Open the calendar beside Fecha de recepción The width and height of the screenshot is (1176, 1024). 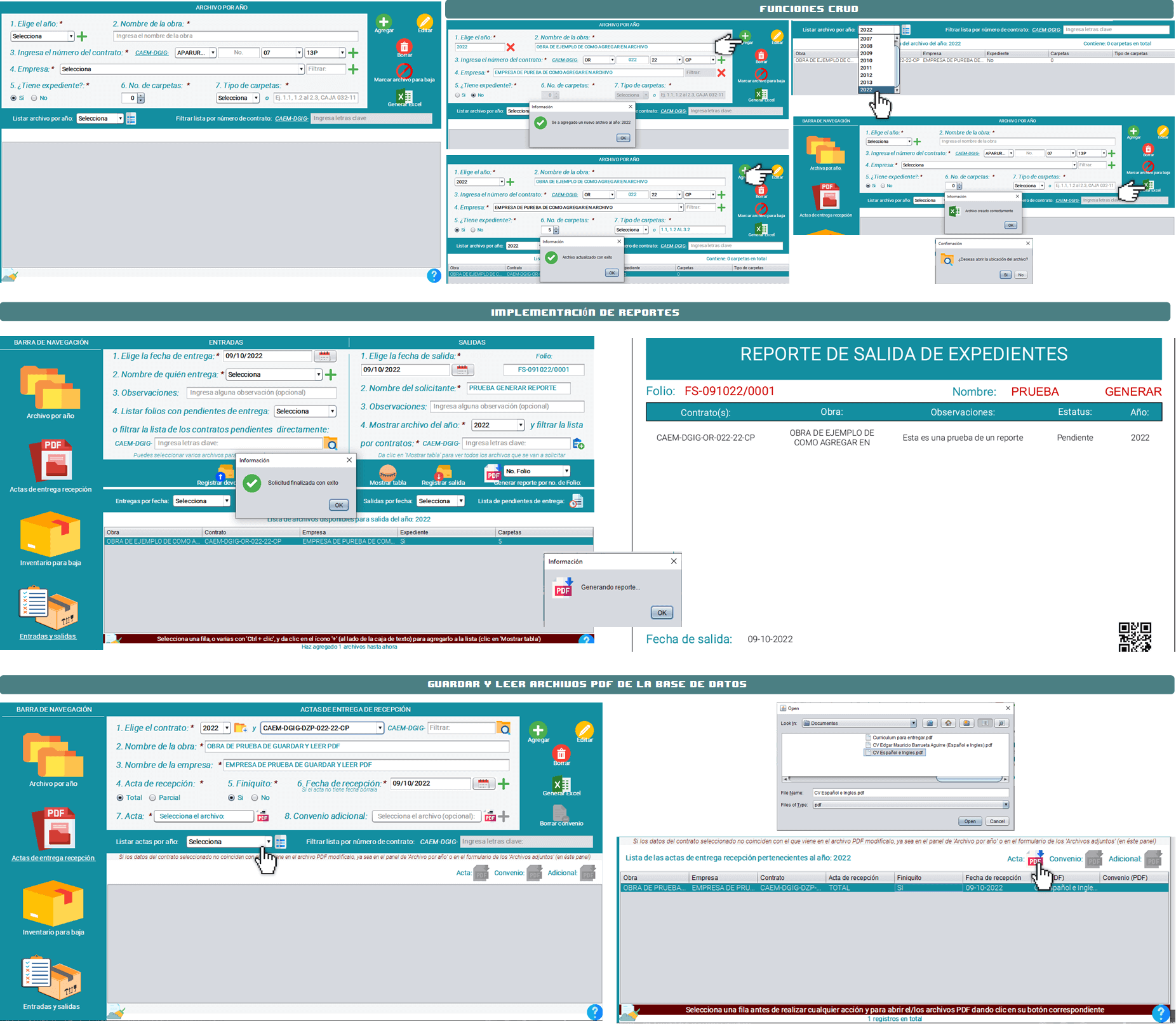pyautogui.click(x=483, y=784)
